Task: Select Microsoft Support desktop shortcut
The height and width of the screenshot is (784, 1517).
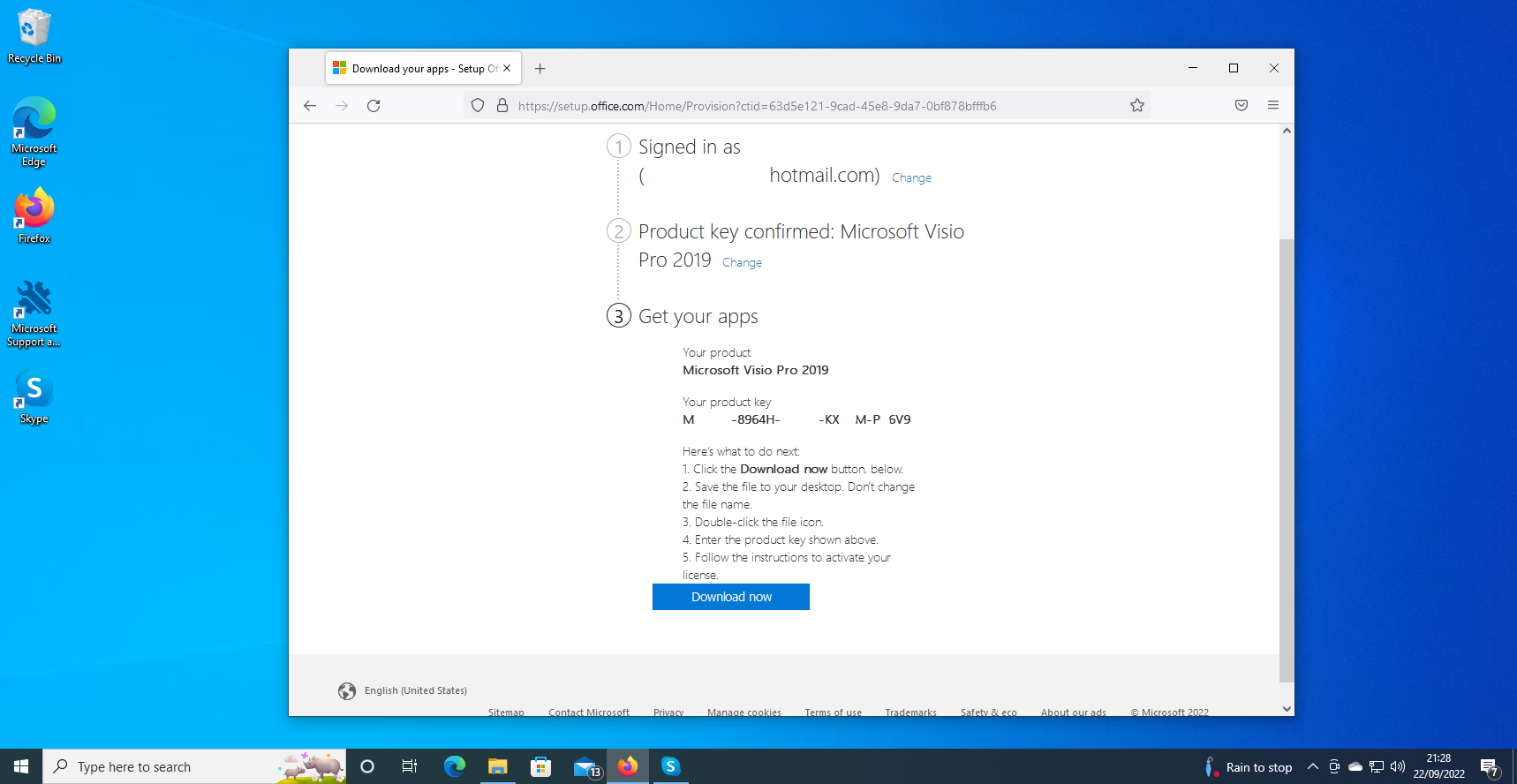Action: click(x=34, y=313)
